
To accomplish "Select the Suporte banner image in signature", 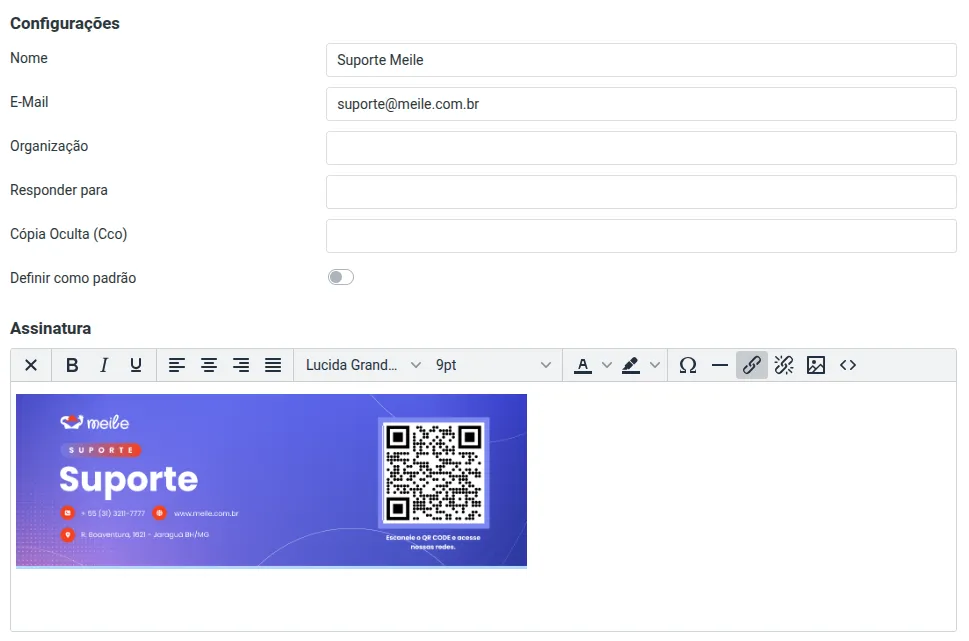I will point(271,480).
